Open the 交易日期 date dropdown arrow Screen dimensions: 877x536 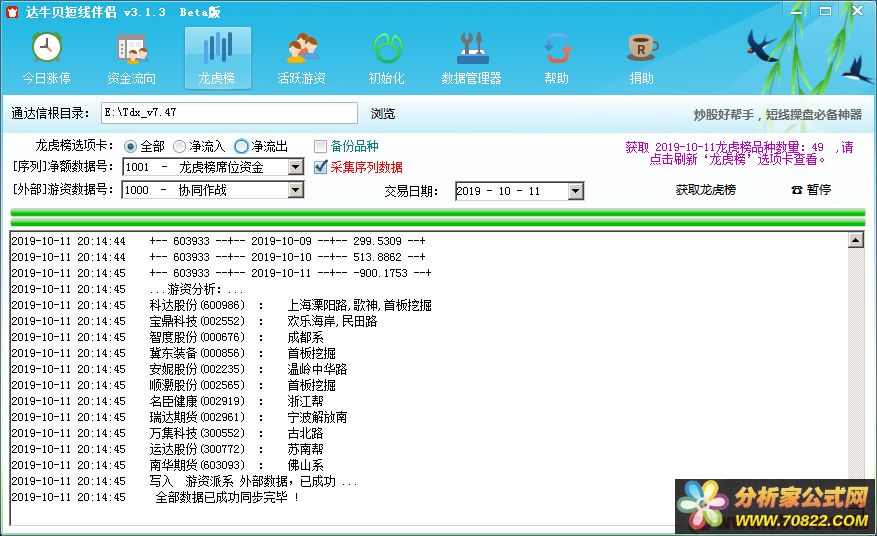click(x=576, y=191)
